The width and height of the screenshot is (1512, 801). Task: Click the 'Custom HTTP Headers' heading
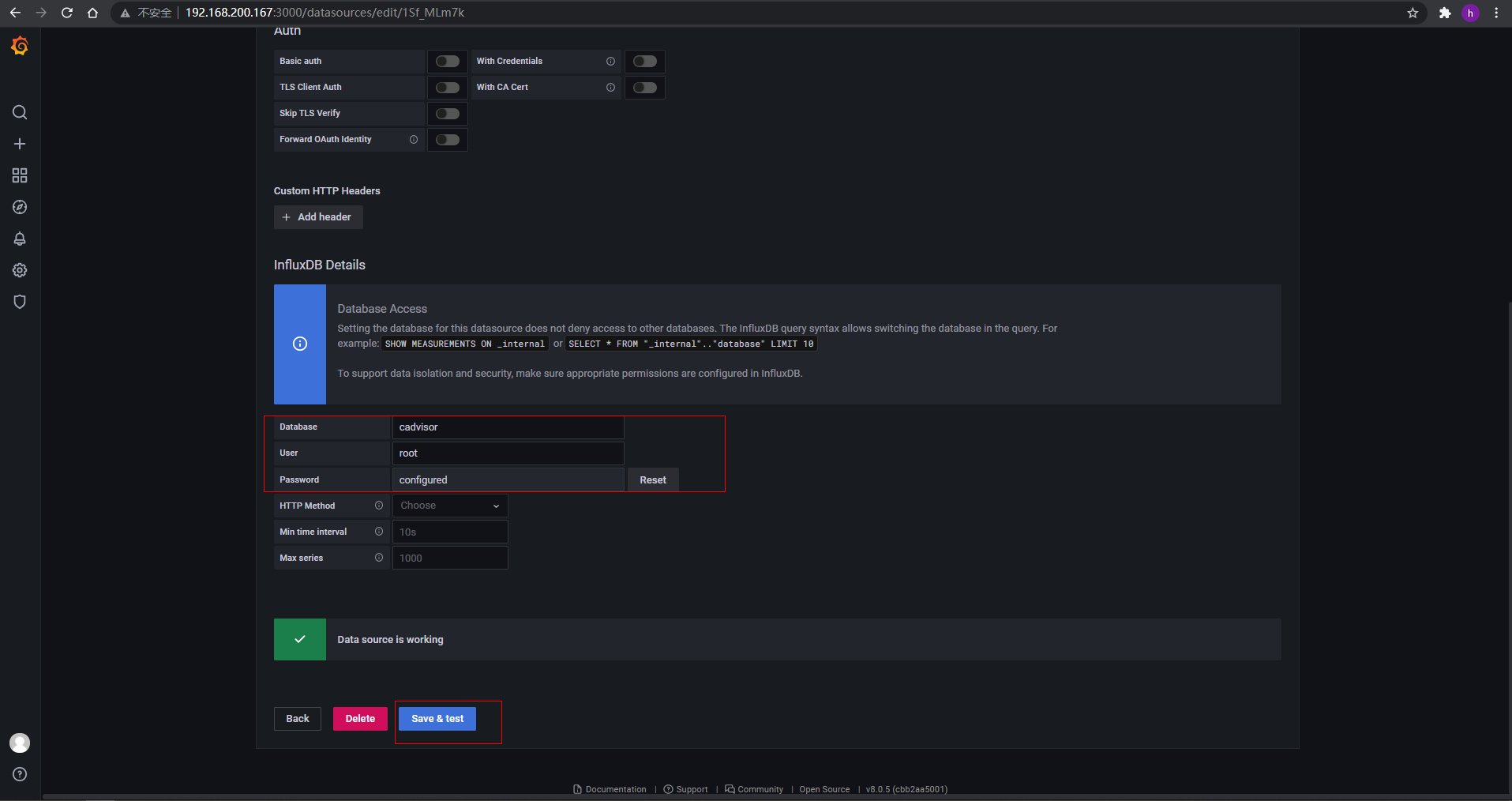pyautogui.click(x=327, y=191)
